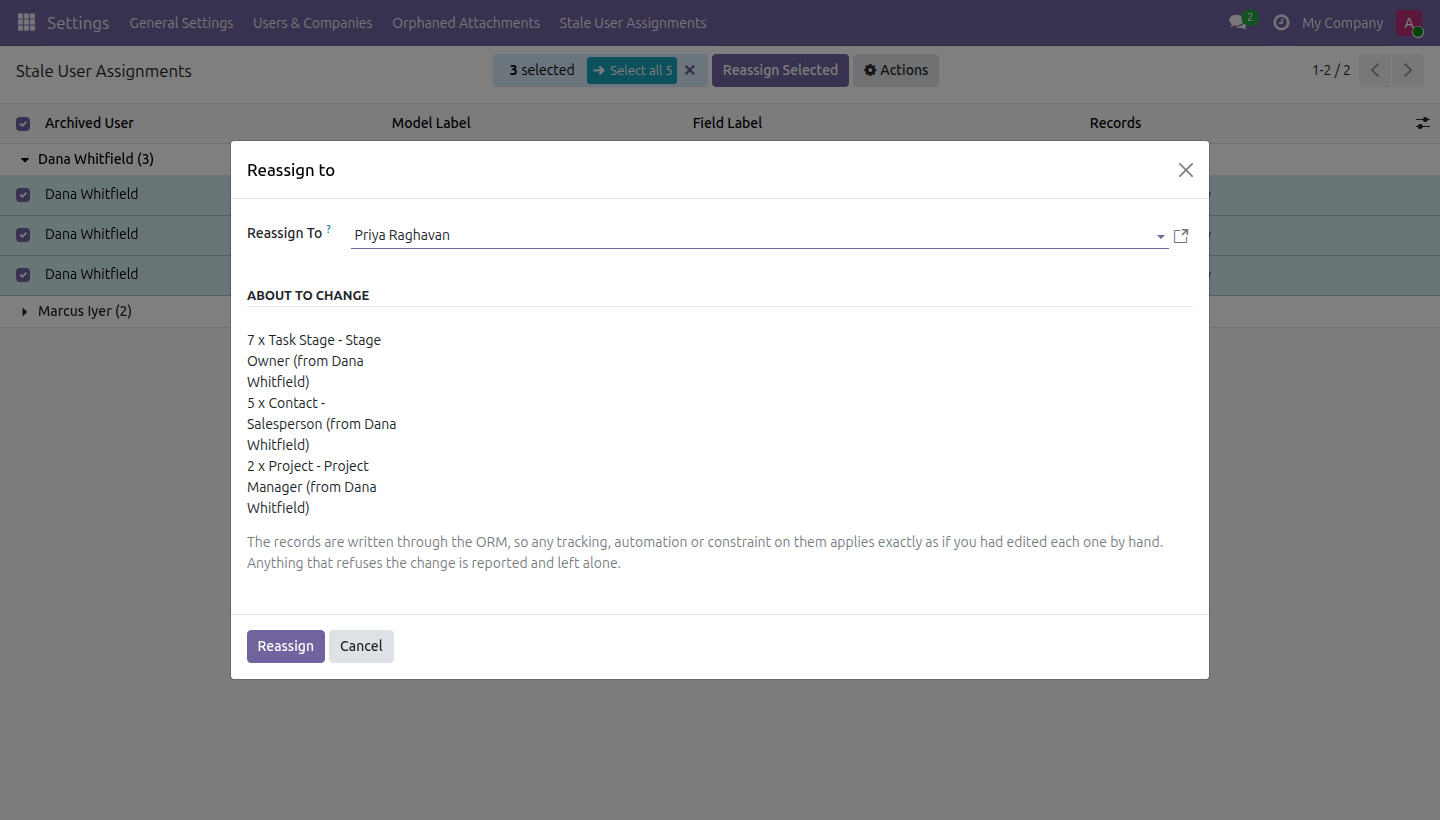Open the Users & Companies menu
The image size is (1440, 820).
click(x=313, y=23)
